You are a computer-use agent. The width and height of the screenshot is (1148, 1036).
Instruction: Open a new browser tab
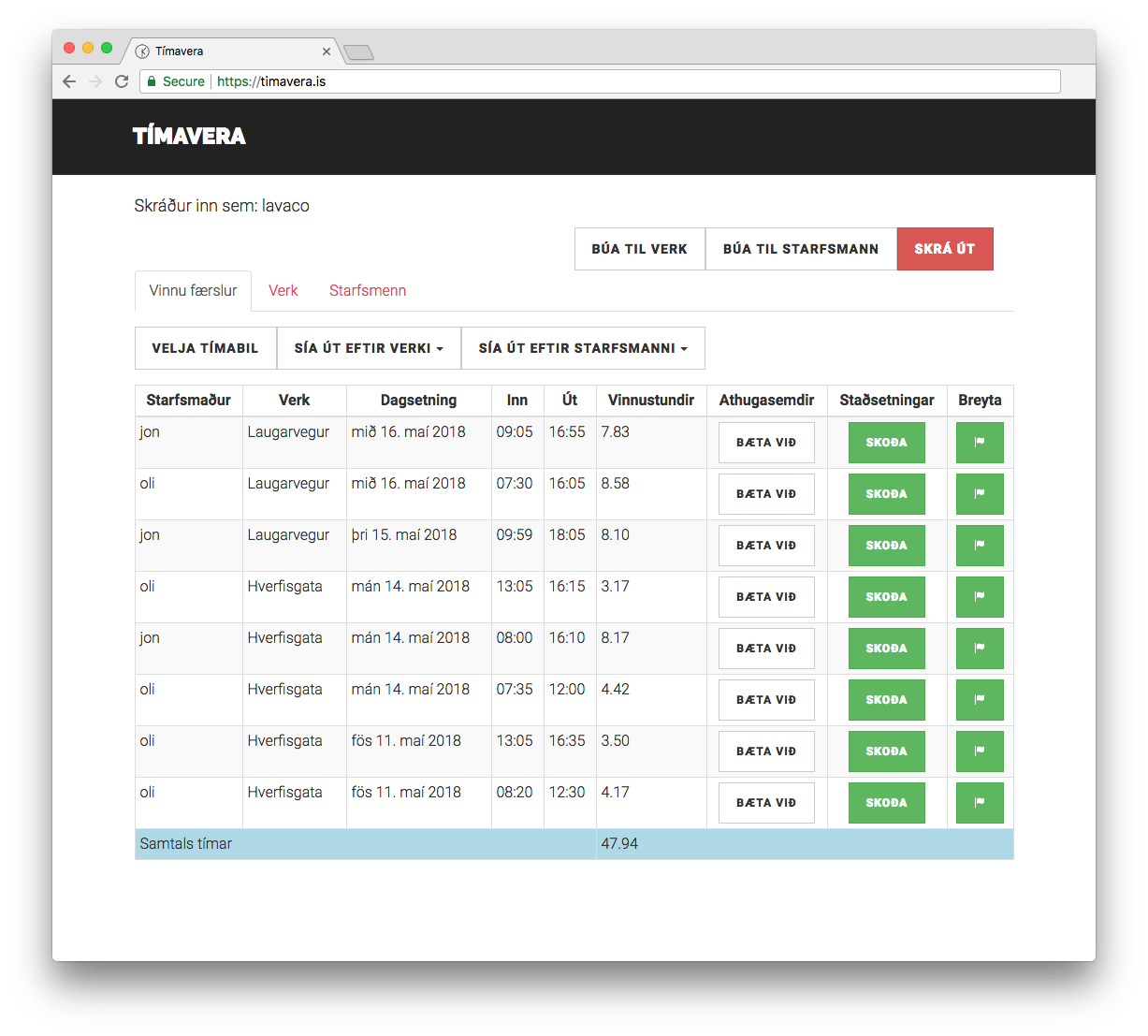[358, 52]
